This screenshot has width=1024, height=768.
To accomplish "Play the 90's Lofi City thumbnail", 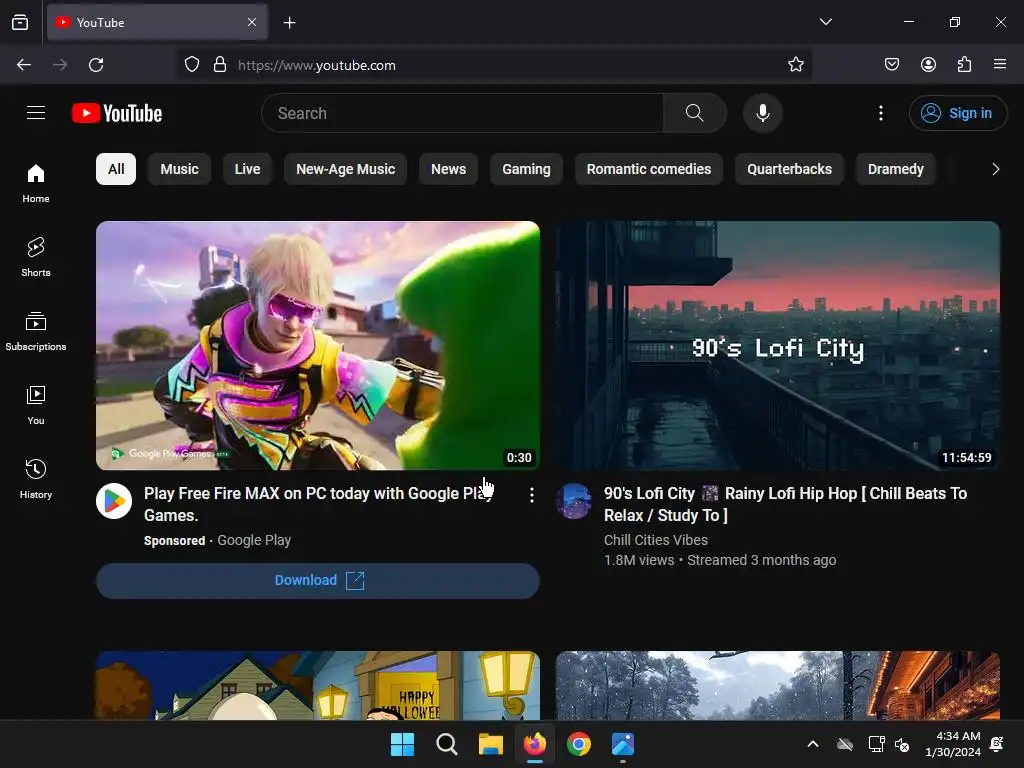I will tap(778, 345).
